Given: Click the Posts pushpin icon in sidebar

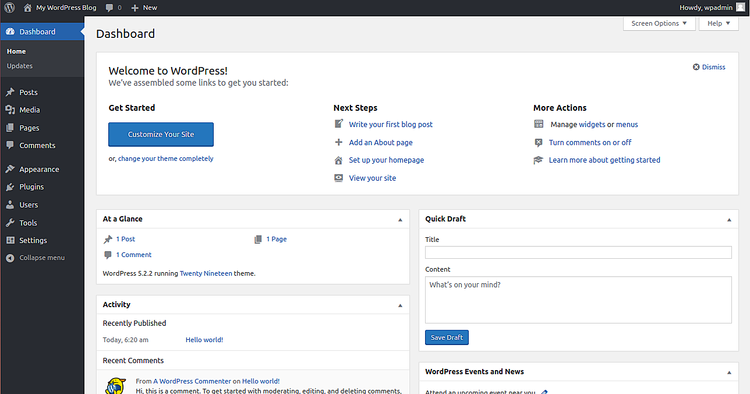Looking at the screenshot, I should click(x=10, y=92).
